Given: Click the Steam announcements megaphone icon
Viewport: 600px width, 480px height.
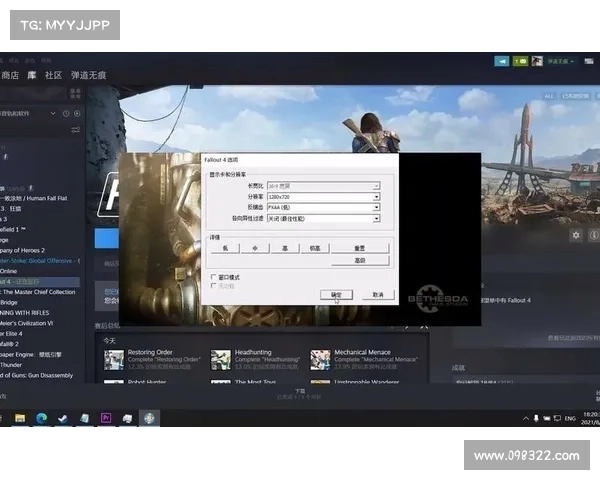Looking at the screenshot, I should tap(501, 61).
